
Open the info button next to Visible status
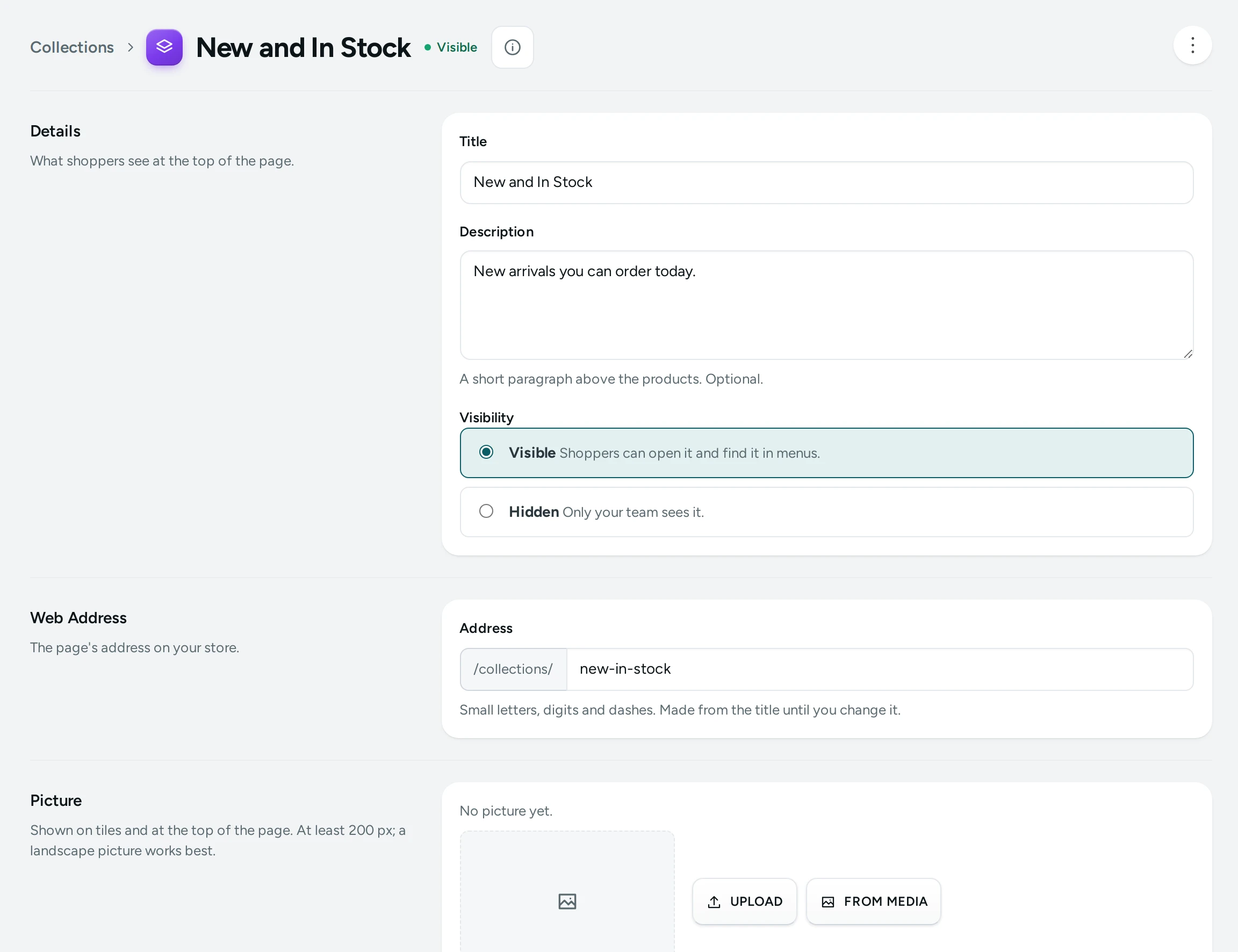tap(512, 47)
